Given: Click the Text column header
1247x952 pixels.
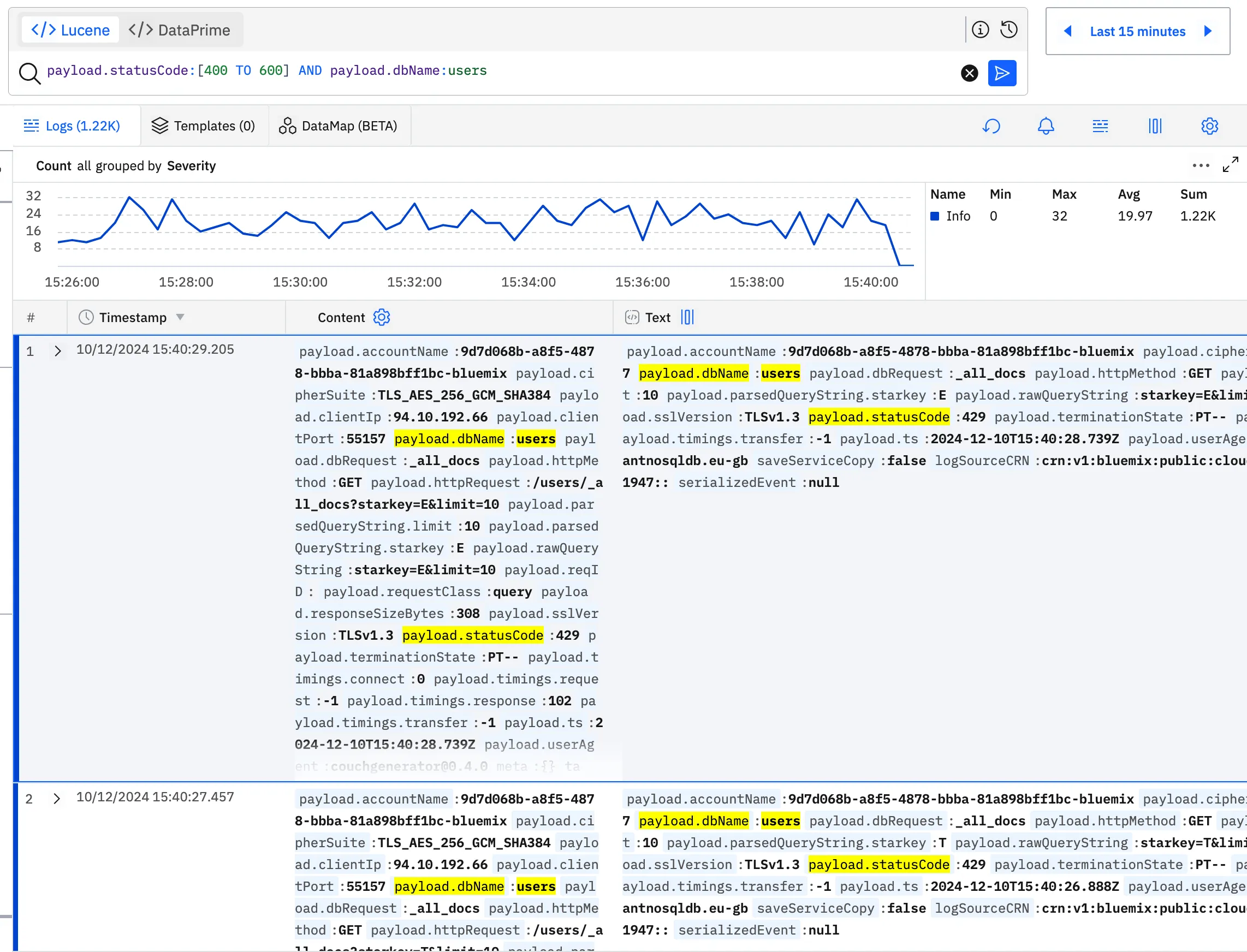Looking at the screenshot, I should [x=657, y=318].
